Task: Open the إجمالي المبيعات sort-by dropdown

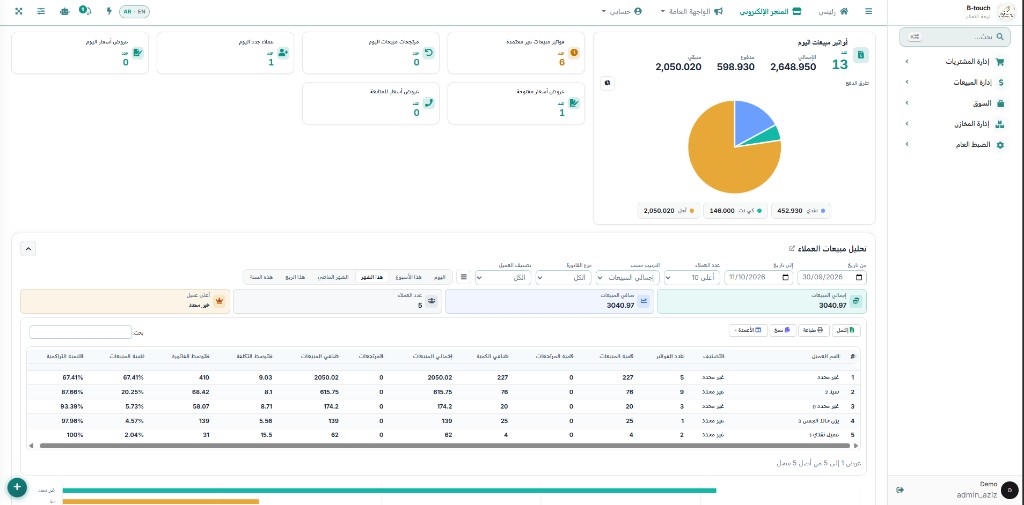Action: pyautogui.click(x=628, y=277)
